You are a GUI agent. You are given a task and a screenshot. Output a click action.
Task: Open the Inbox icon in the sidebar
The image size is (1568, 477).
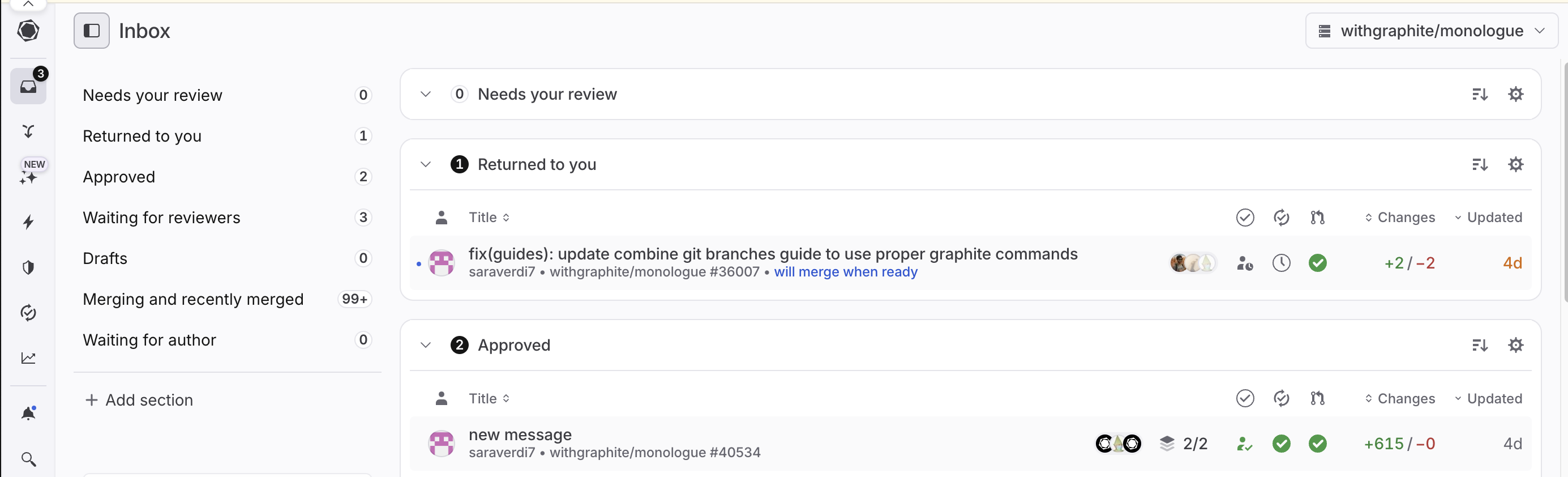click(x=29, y=86)
